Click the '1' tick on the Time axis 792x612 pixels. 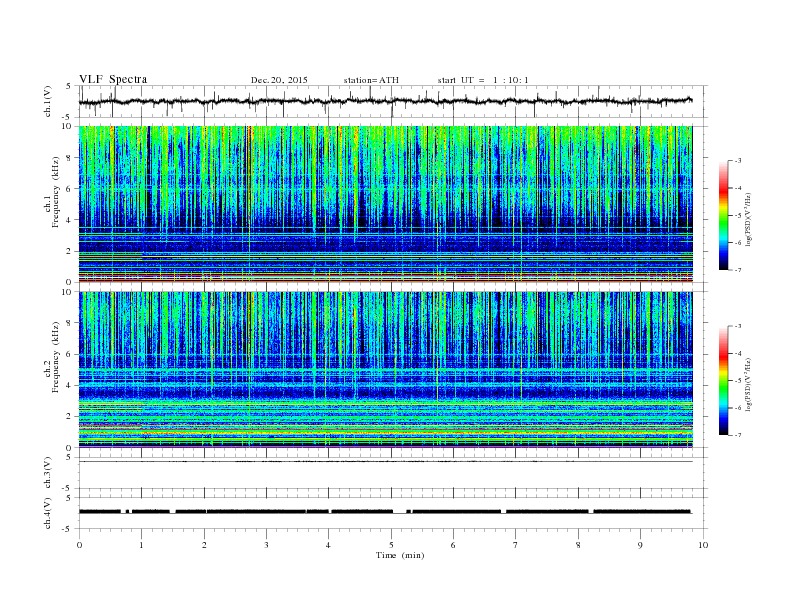pos(141,545)
